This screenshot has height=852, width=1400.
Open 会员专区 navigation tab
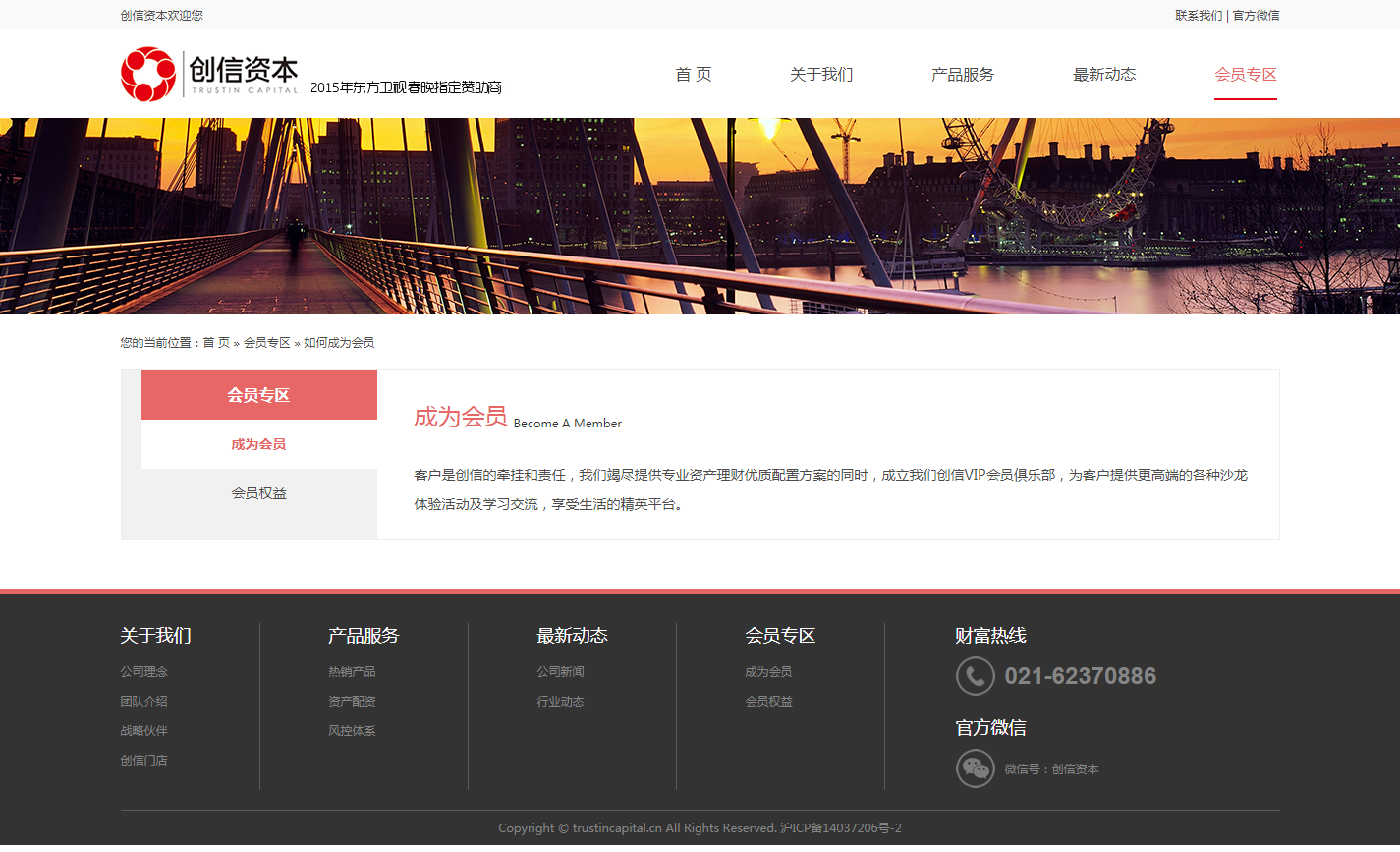pos(1246,75)
